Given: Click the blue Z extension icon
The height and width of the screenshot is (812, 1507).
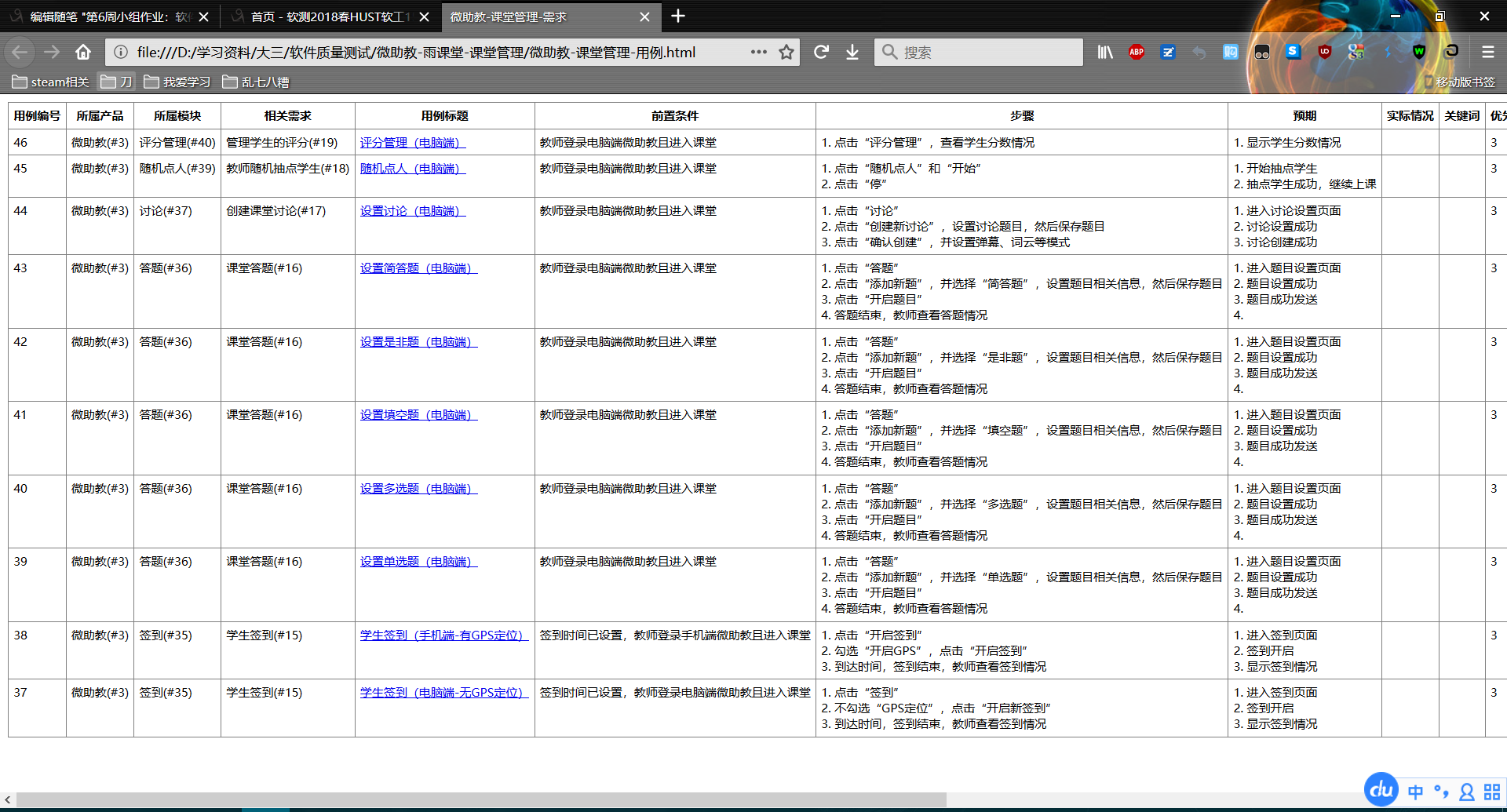Looking at the screenshot, I should [x=1168, y=52].
